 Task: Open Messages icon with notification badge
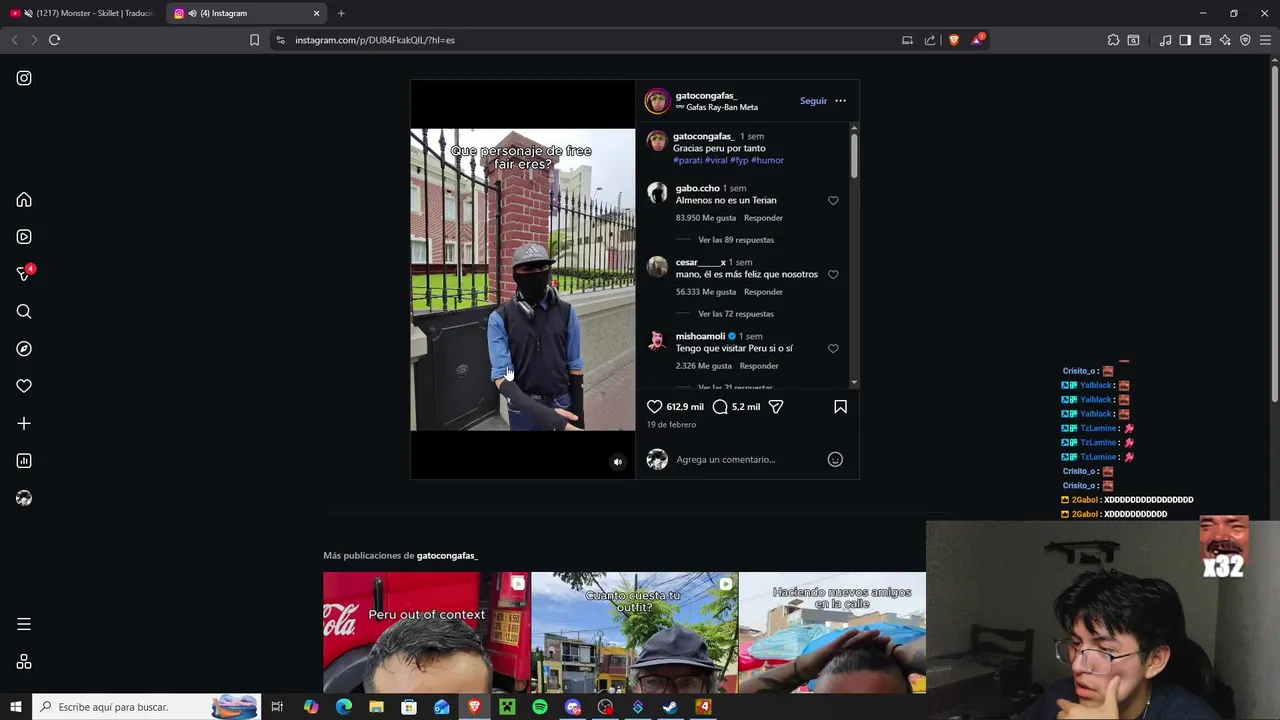[x=24, y=274]
